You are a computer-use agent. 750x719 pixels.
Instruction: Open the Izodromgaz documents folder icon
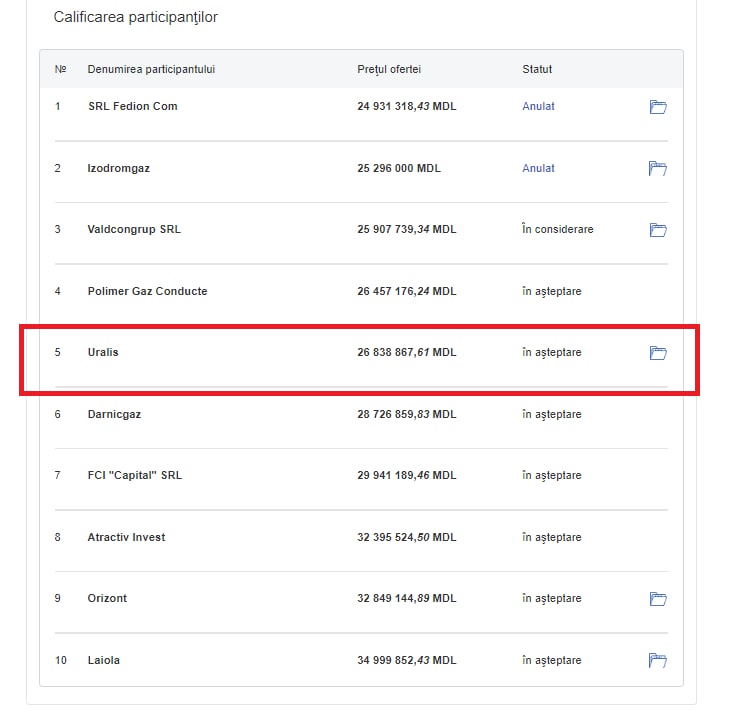click(x=658, y=168)
